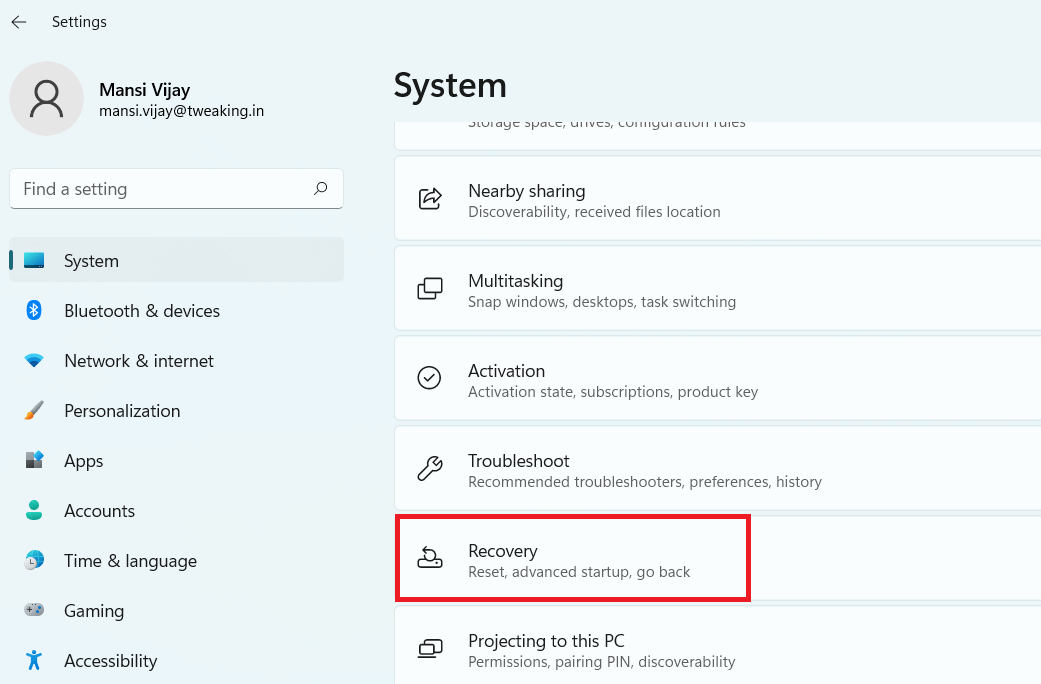Click the Personalization paintbrush icon
1041x684 pixels.
(34, 411)
